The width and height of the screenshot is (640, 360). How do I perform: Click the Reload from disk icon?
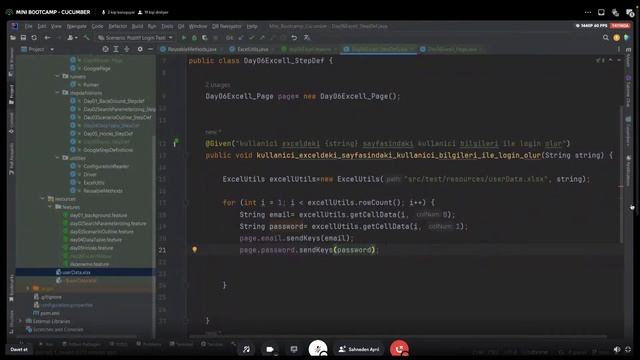34,38
